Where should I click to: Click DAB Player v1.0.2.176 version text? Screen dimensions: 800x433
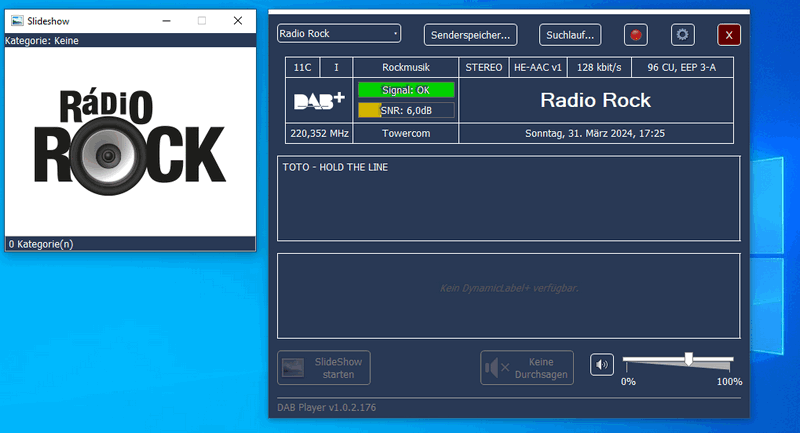click(x=327, y=407)
